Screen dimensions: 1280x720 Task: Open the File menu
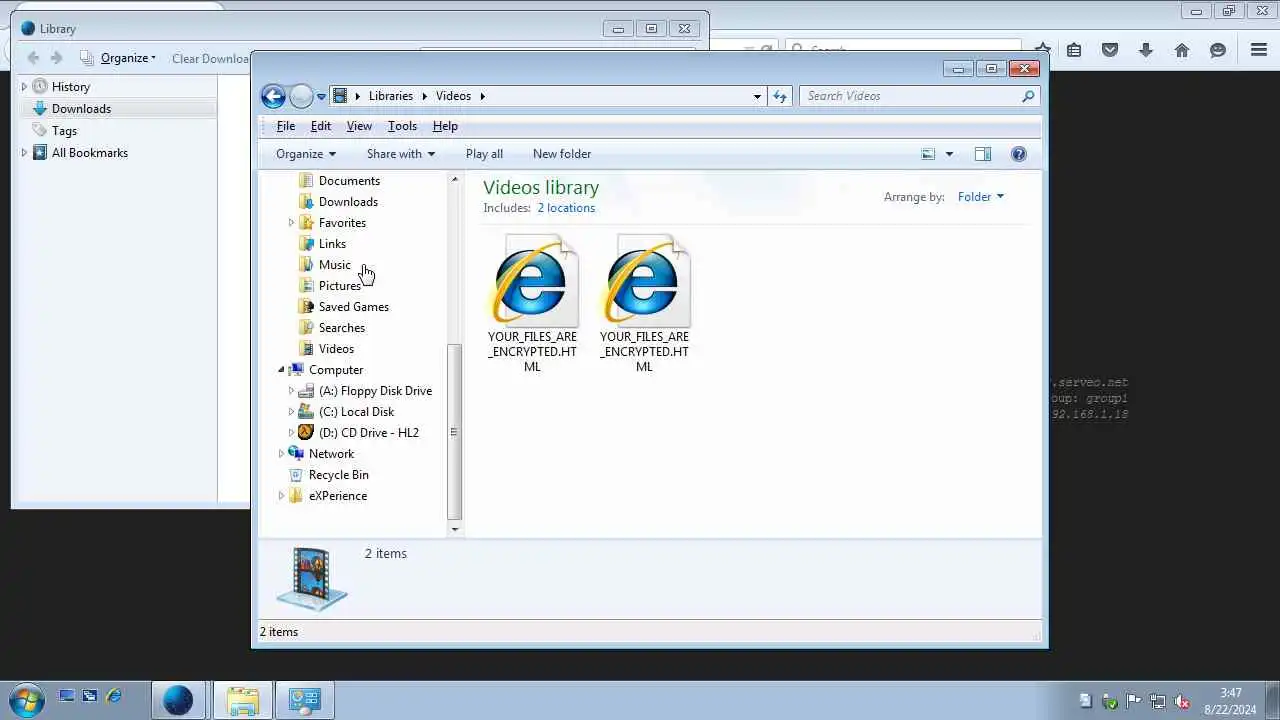(286, 126)
